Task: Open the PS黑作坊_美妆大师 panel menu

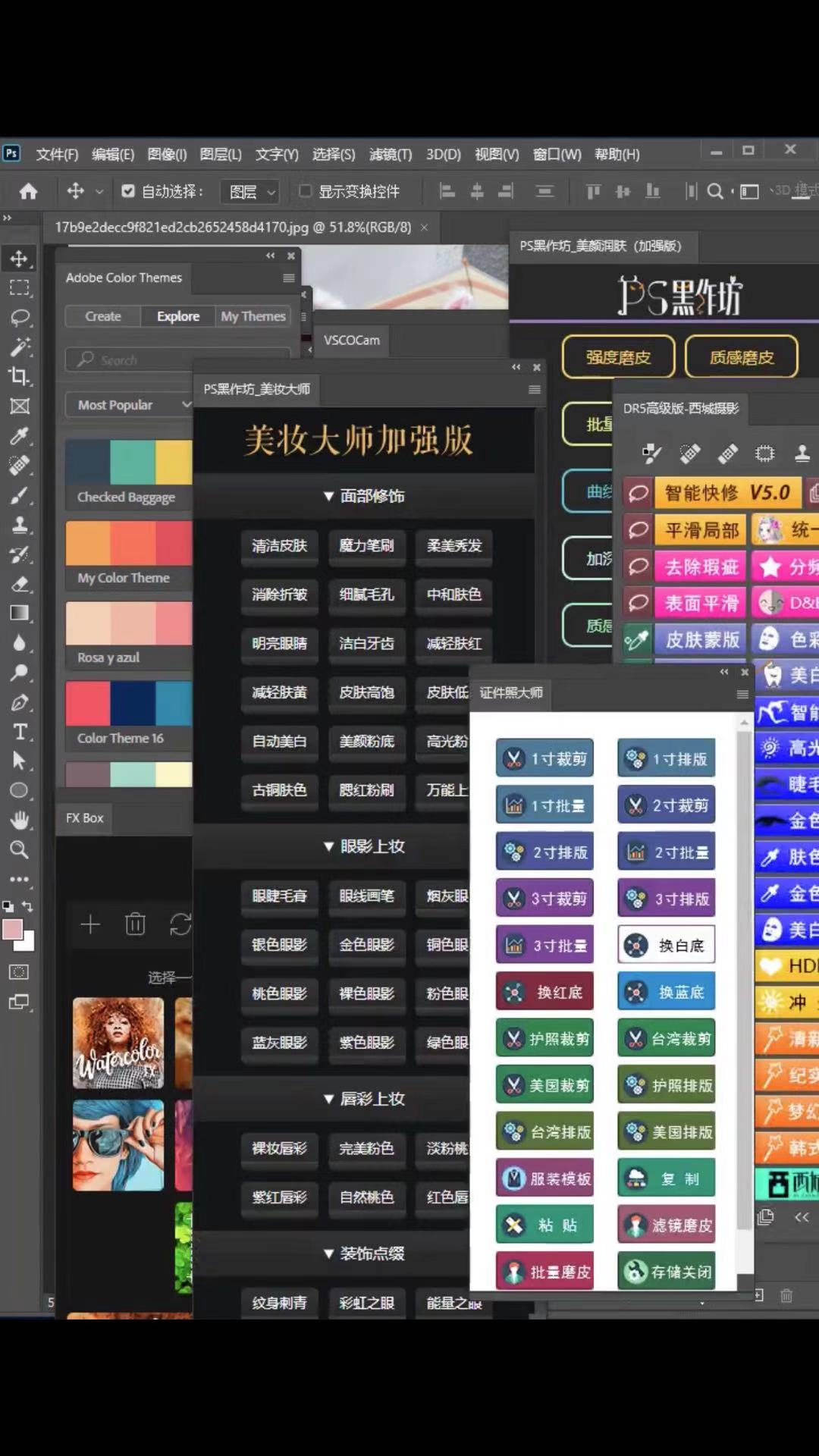Action: point(535,390)
